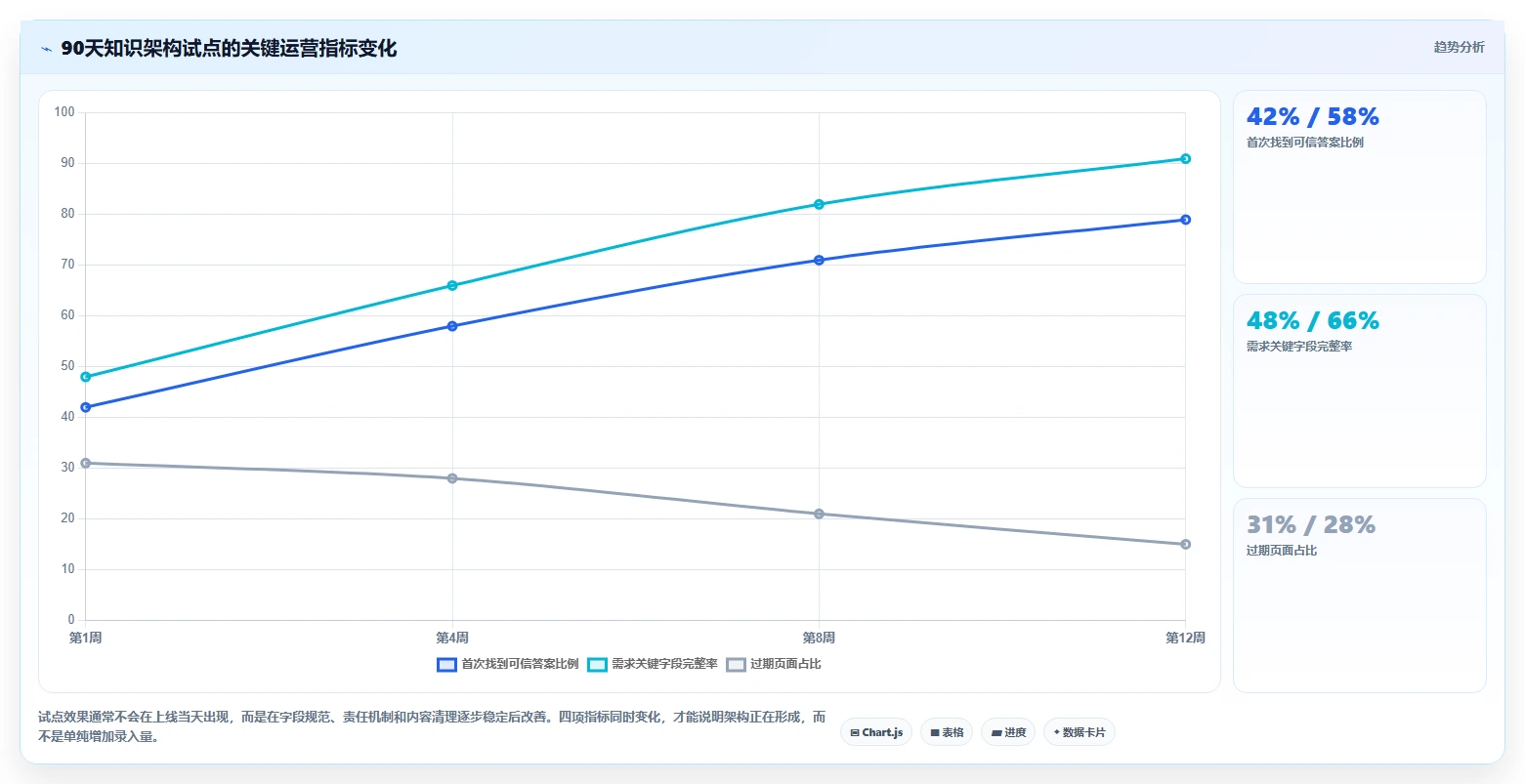Click the 趋势分析 label in the header
Screen dimensions: 1525x784
coord(1459,47)
